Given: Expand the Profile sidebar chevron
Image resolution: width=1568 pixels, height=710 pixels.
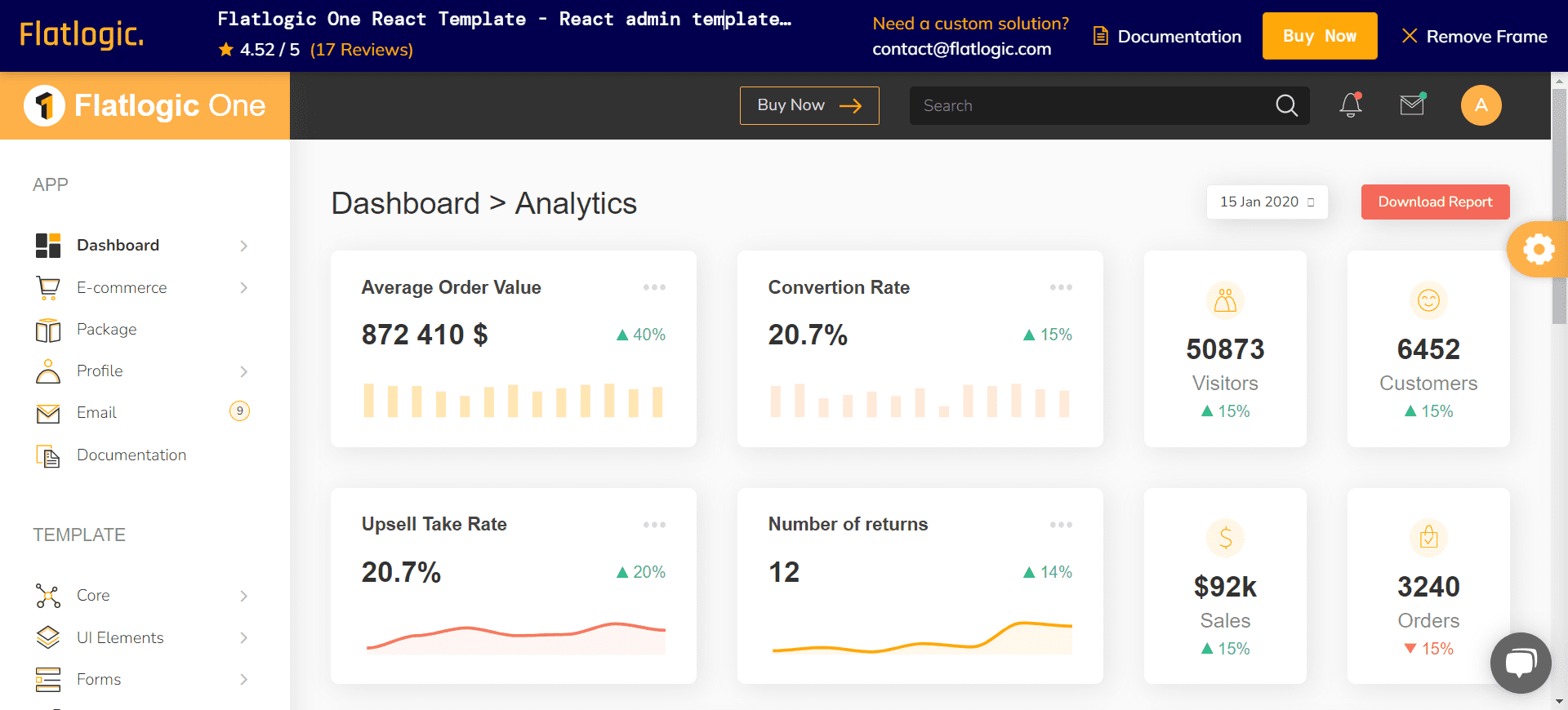Looking at the screenshot, I should 243,371.
